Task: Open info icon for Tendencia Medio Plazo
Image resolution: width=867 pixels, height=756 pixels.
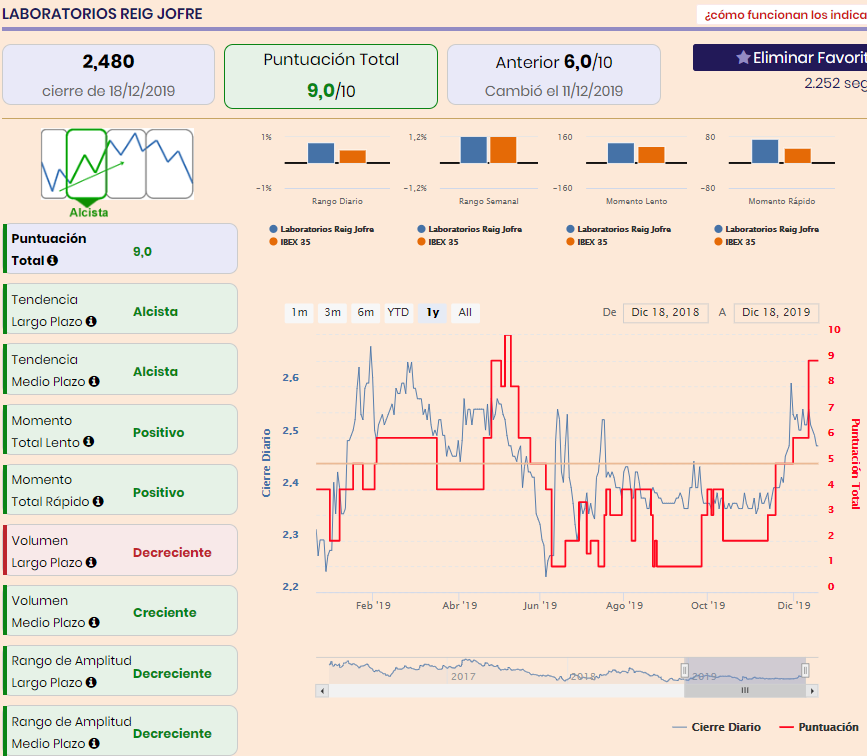Action: click(x=94, y=381)
